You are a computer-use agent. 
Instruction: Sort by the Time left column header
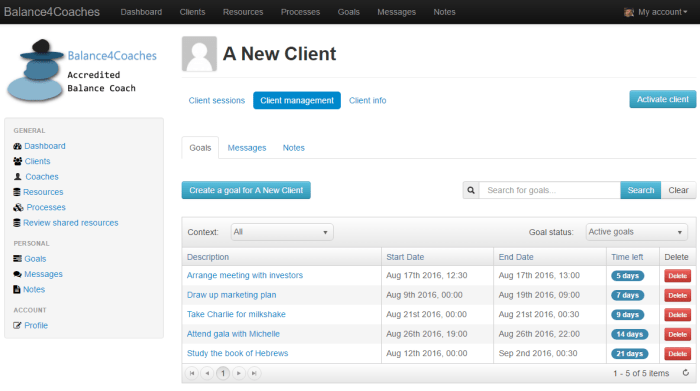click(627, 257)
